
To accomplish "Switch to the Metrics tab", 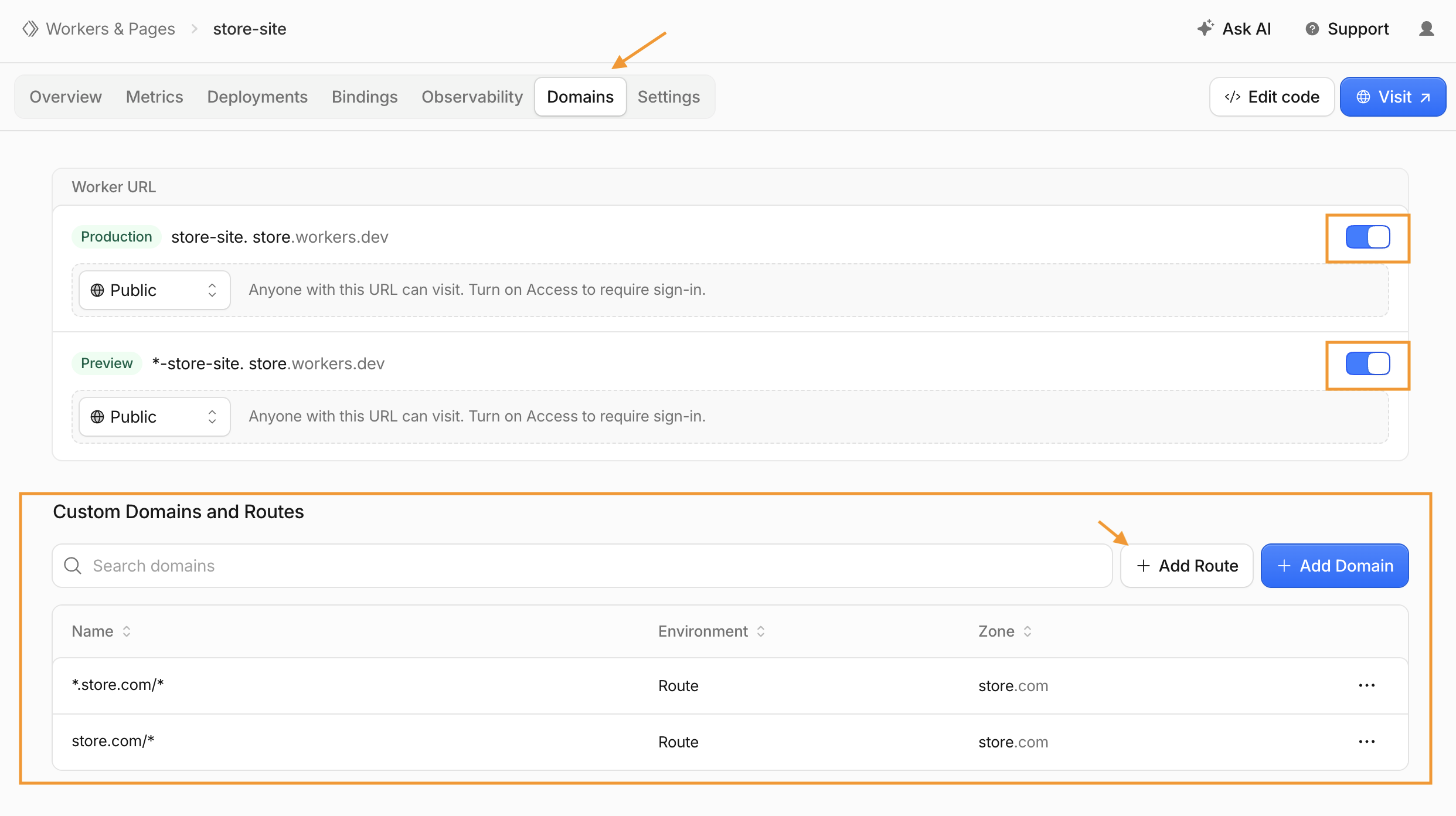I will pos(154,97).
